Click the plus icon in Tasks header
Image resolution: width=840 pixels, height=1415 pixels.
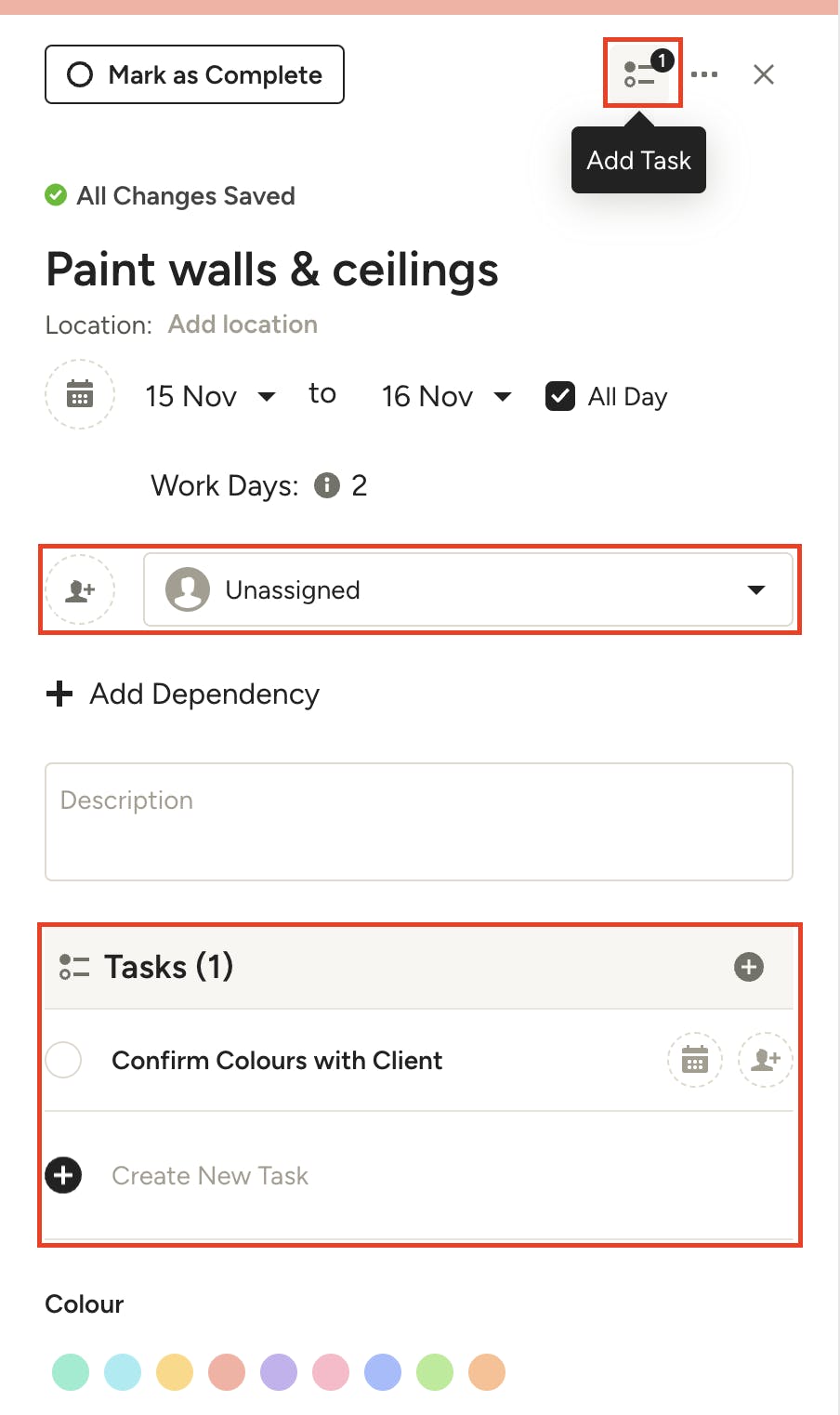click(x=748, y=967)
